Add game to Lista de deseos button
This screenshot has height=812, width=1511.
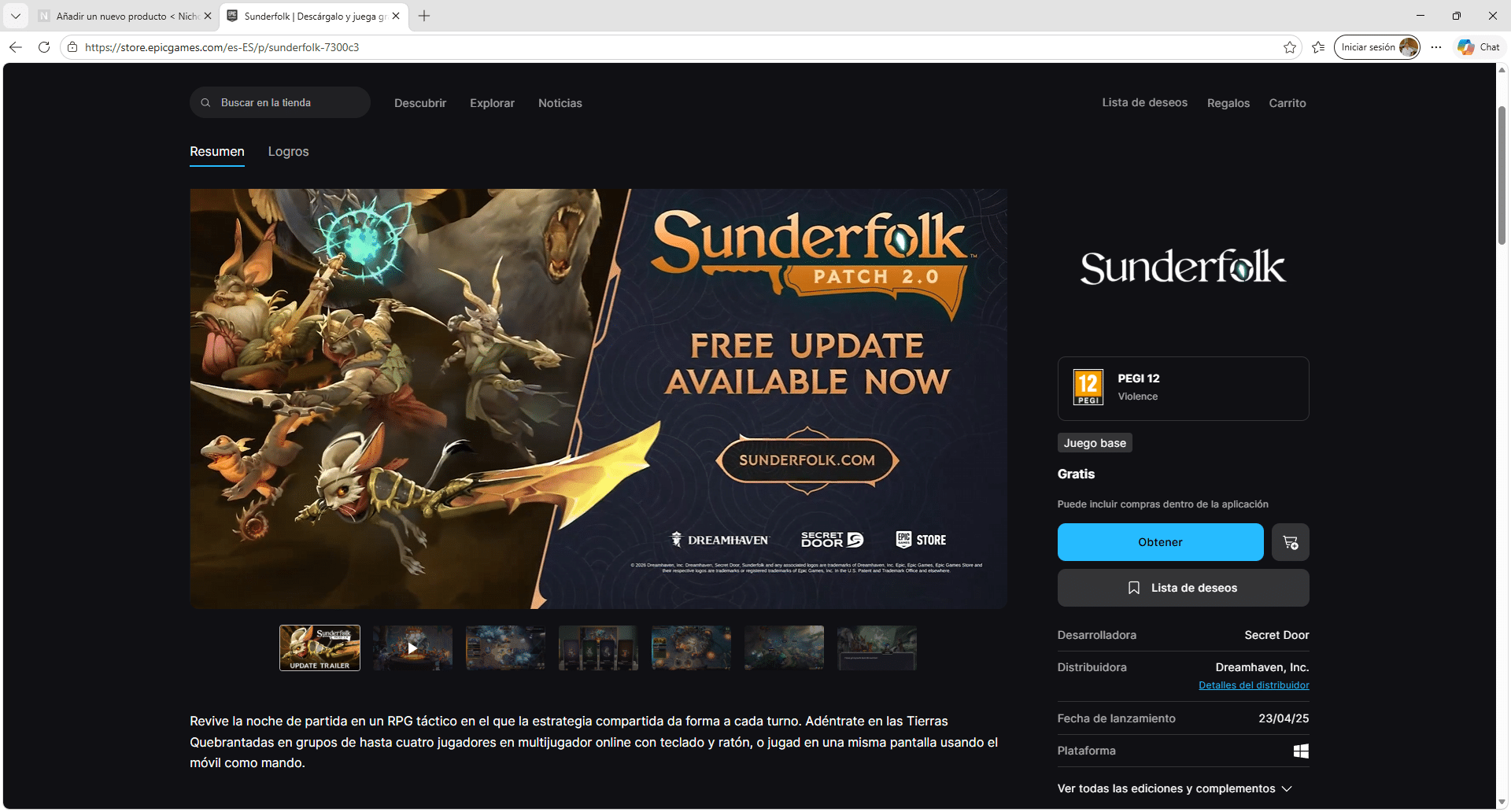(x=1183, y=588)
